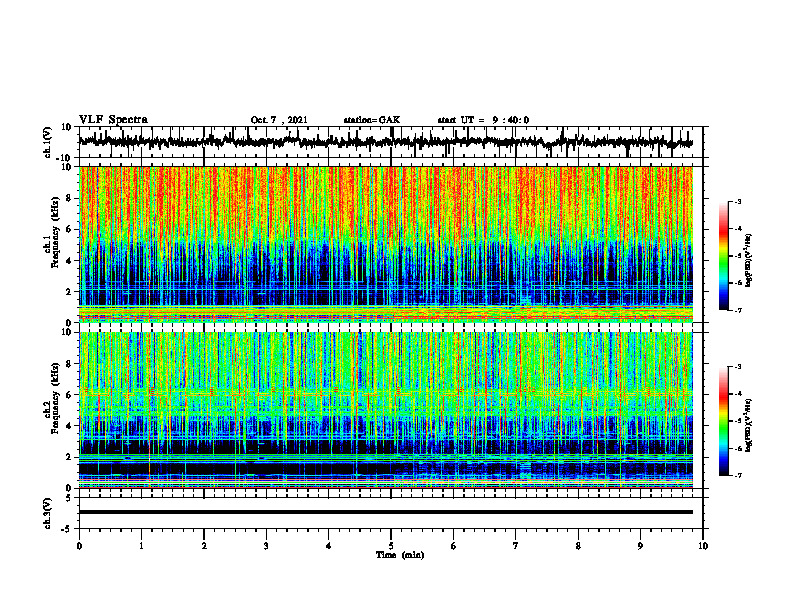Screen dimensions: 792x612
Task: Click the "VLF Spectra" plot title
Action: point(113,120)
